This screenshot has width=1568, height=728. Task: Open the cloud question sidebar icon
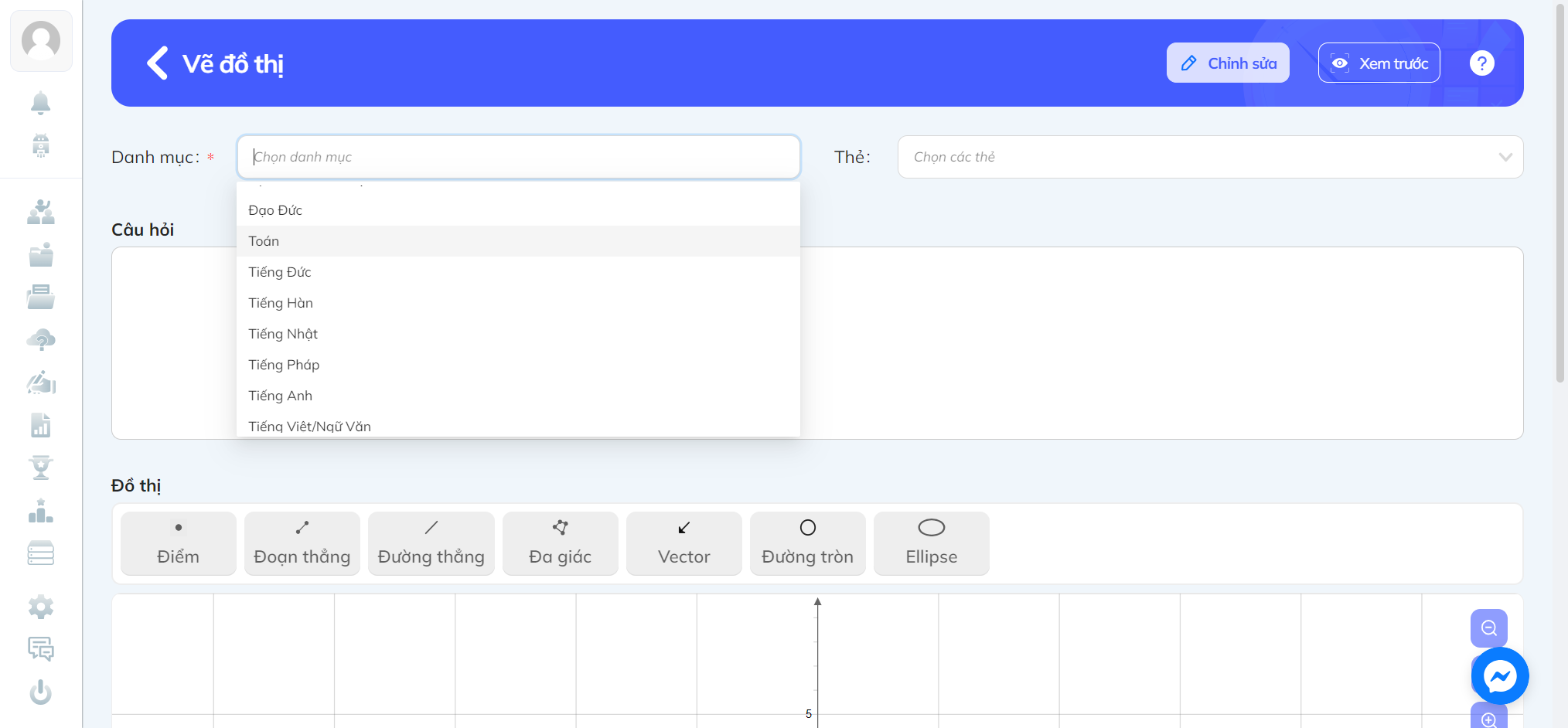41,340
